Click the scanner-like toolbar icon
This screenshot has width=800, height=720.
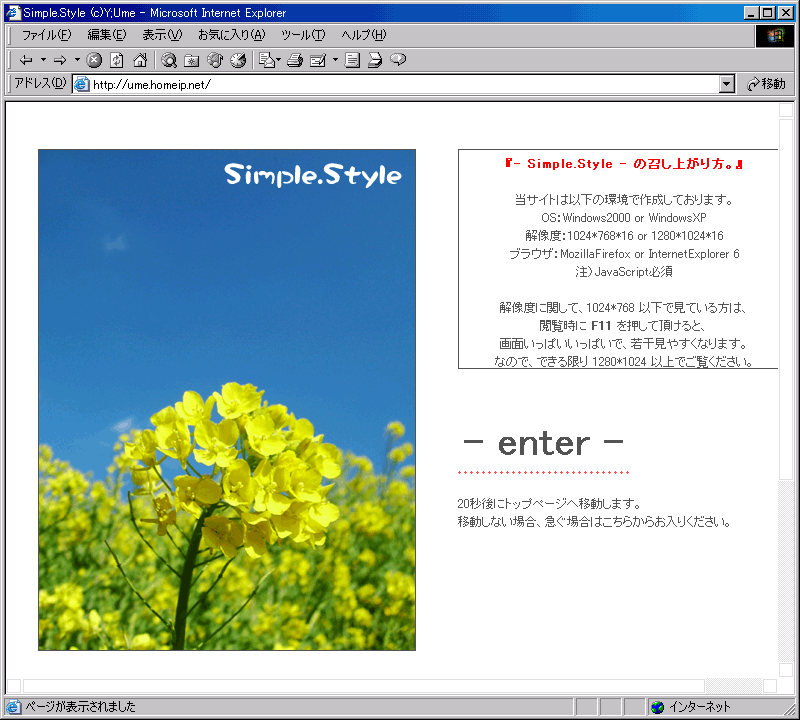pyautogui.click(x=375, y=60)
